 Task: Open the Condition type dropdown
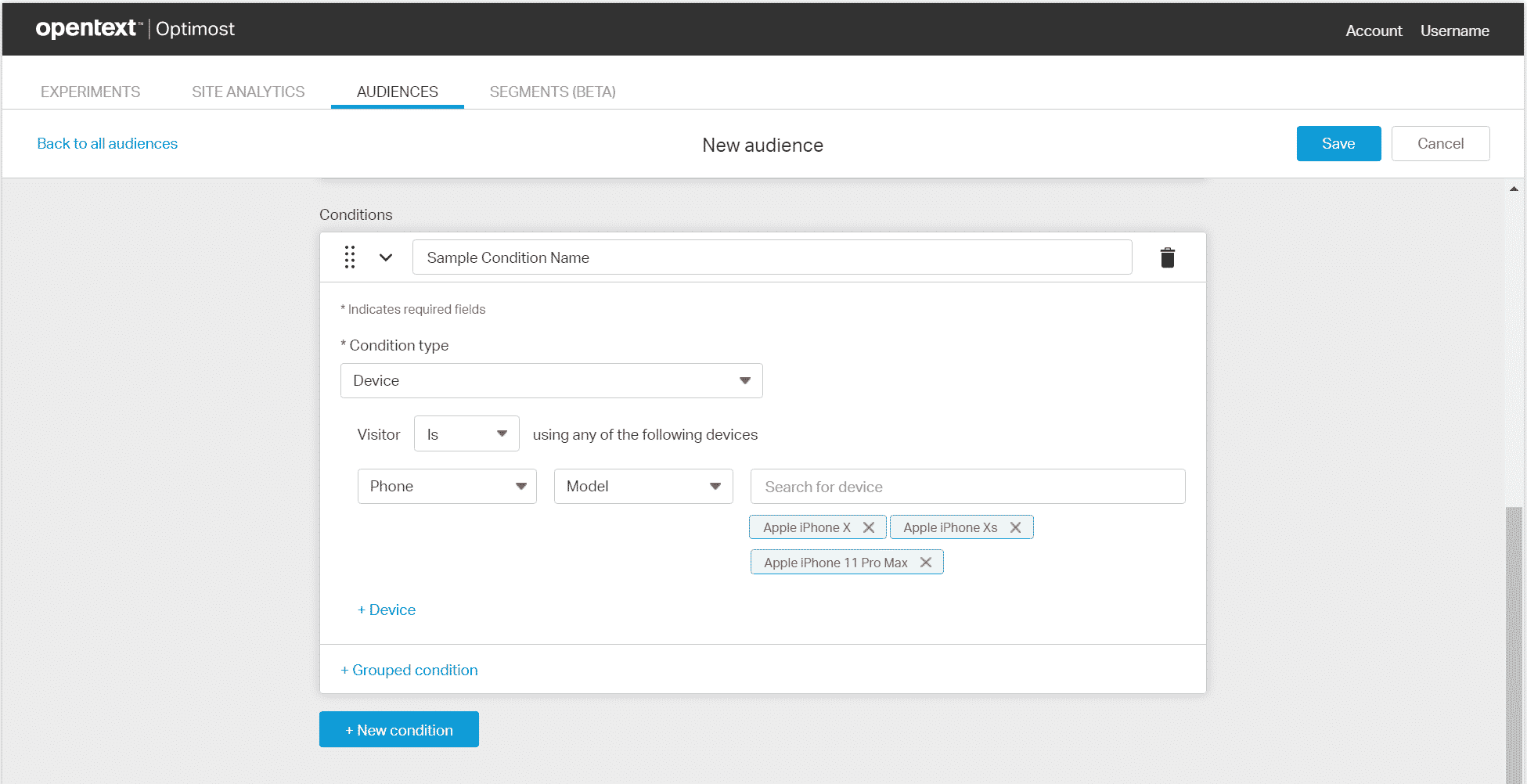pyautogui.click(x=551, y=380)
